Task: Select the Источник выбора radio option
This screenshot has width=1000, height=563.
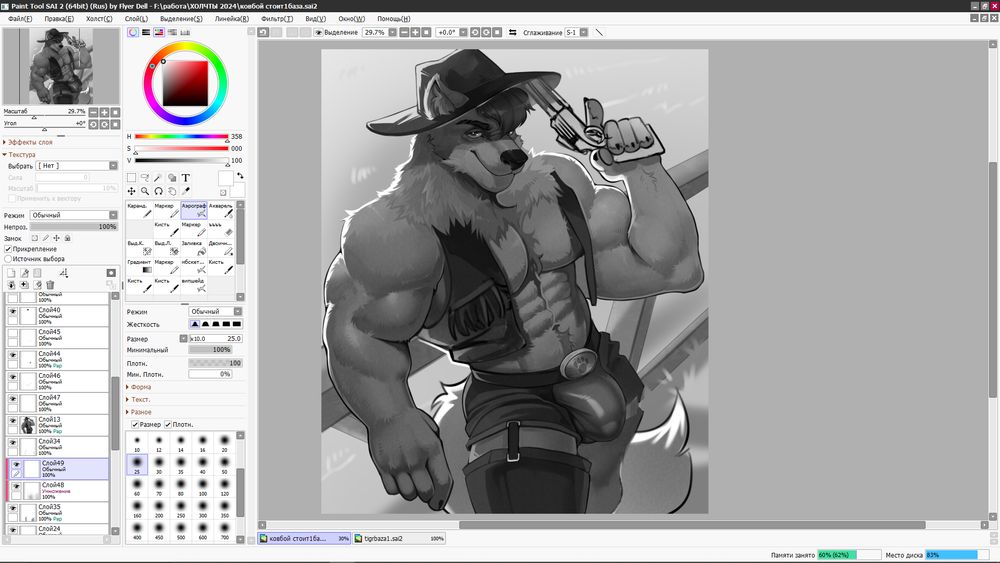Action: (x=8, y=259)
